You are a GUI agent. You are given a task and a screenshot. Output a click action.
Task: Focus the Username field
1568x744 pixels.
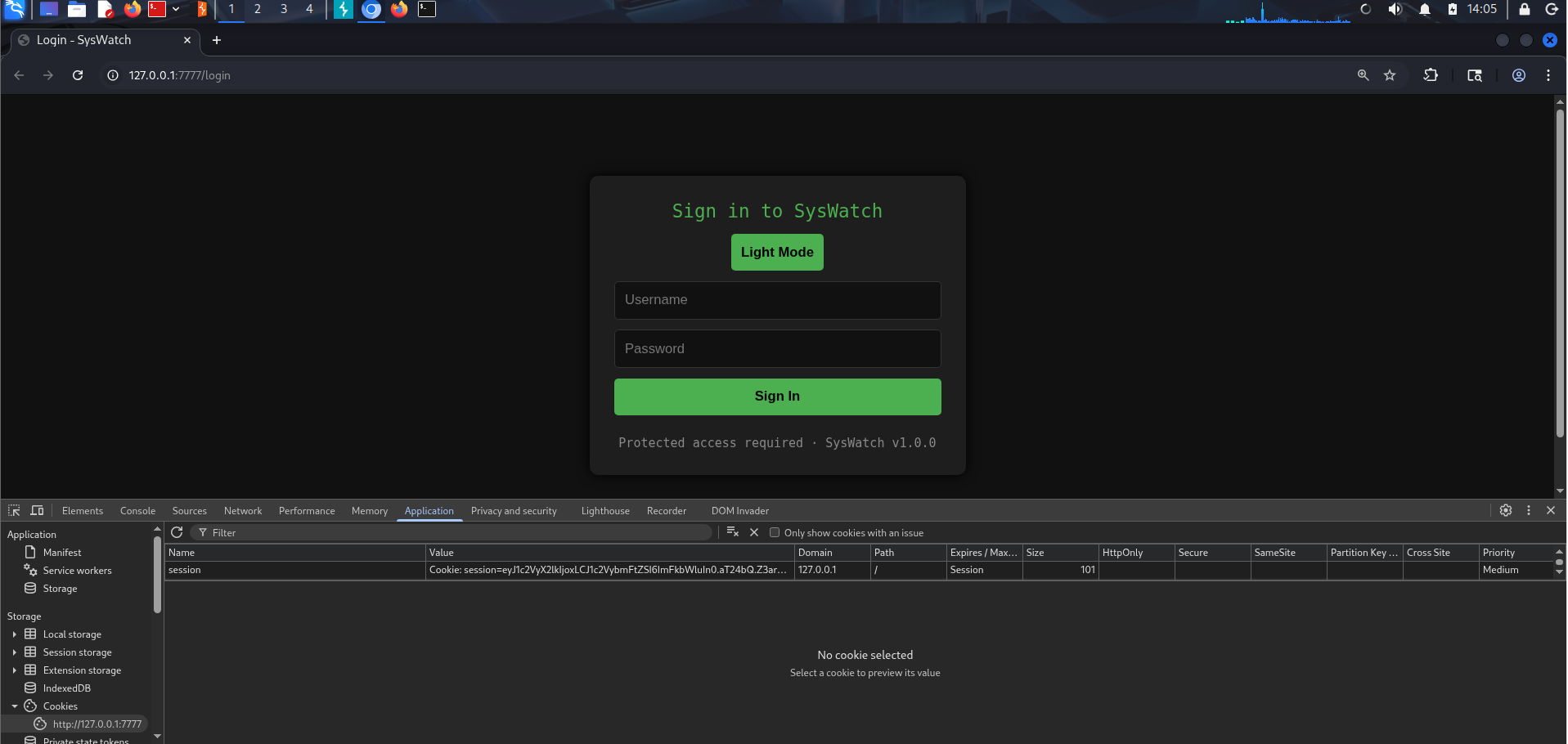[777, 300]
